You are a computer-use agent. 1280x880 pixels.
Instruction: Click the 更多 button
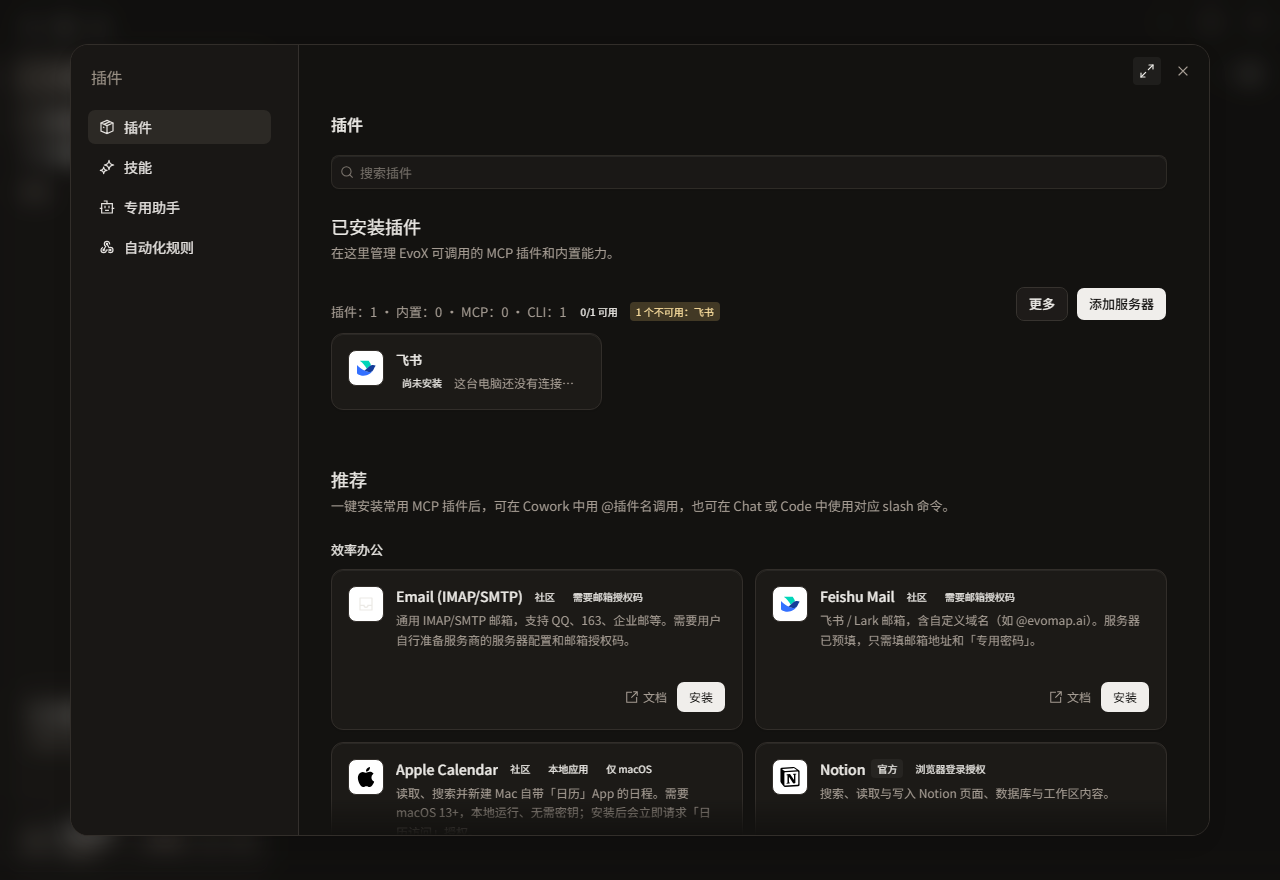[1042, 304]
